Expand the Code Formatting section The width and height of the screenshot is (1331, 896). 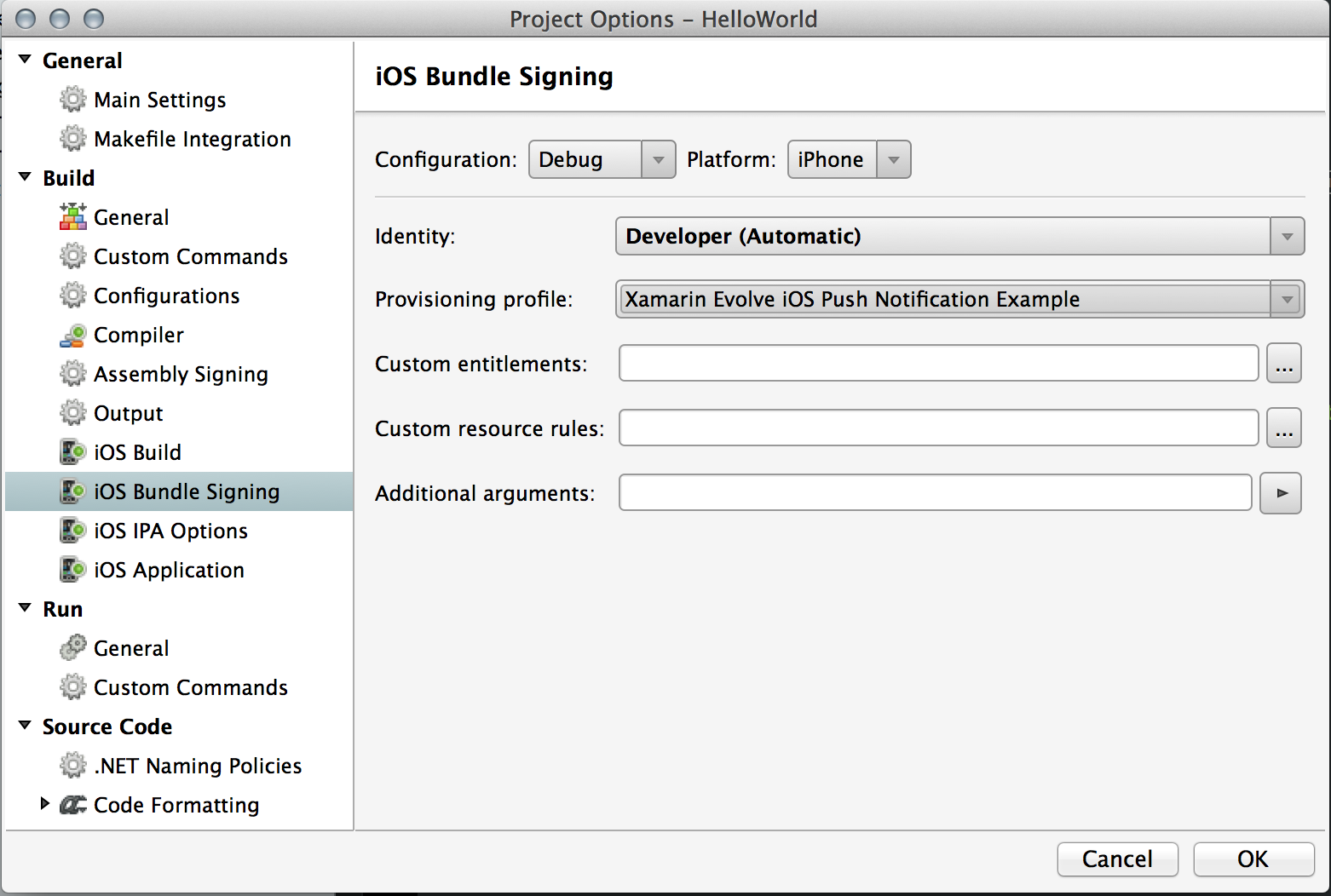(45, 804)
